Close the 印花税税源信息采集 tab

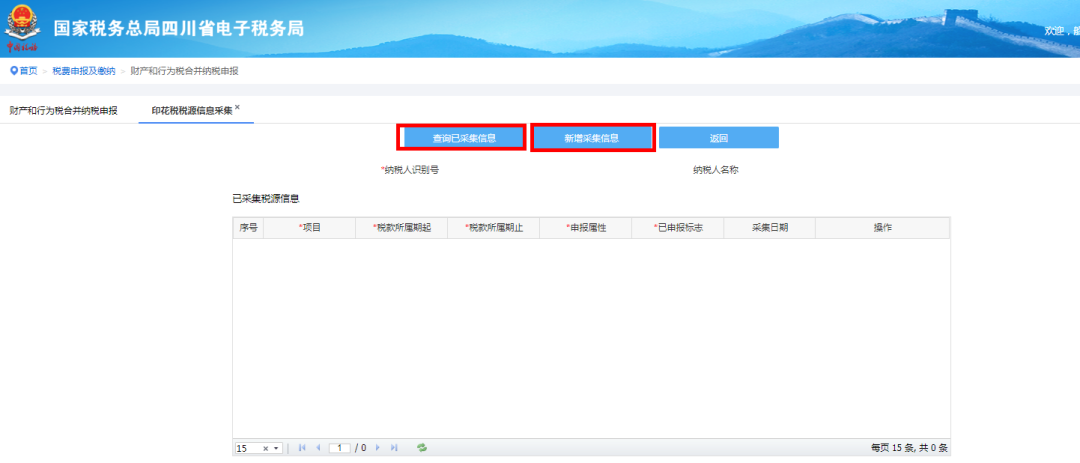(x=237, y=107)
